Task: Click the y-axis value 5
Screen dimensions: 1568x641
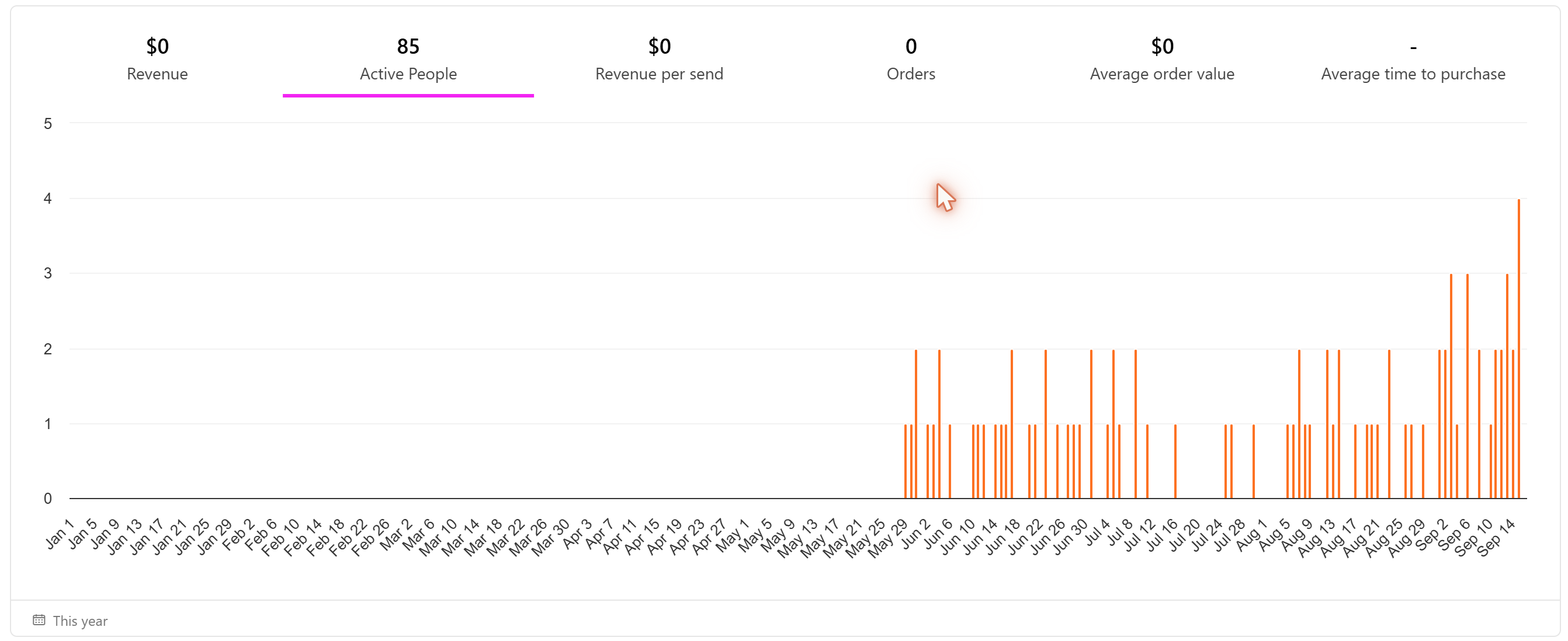Action: click(x=47, y=123)
